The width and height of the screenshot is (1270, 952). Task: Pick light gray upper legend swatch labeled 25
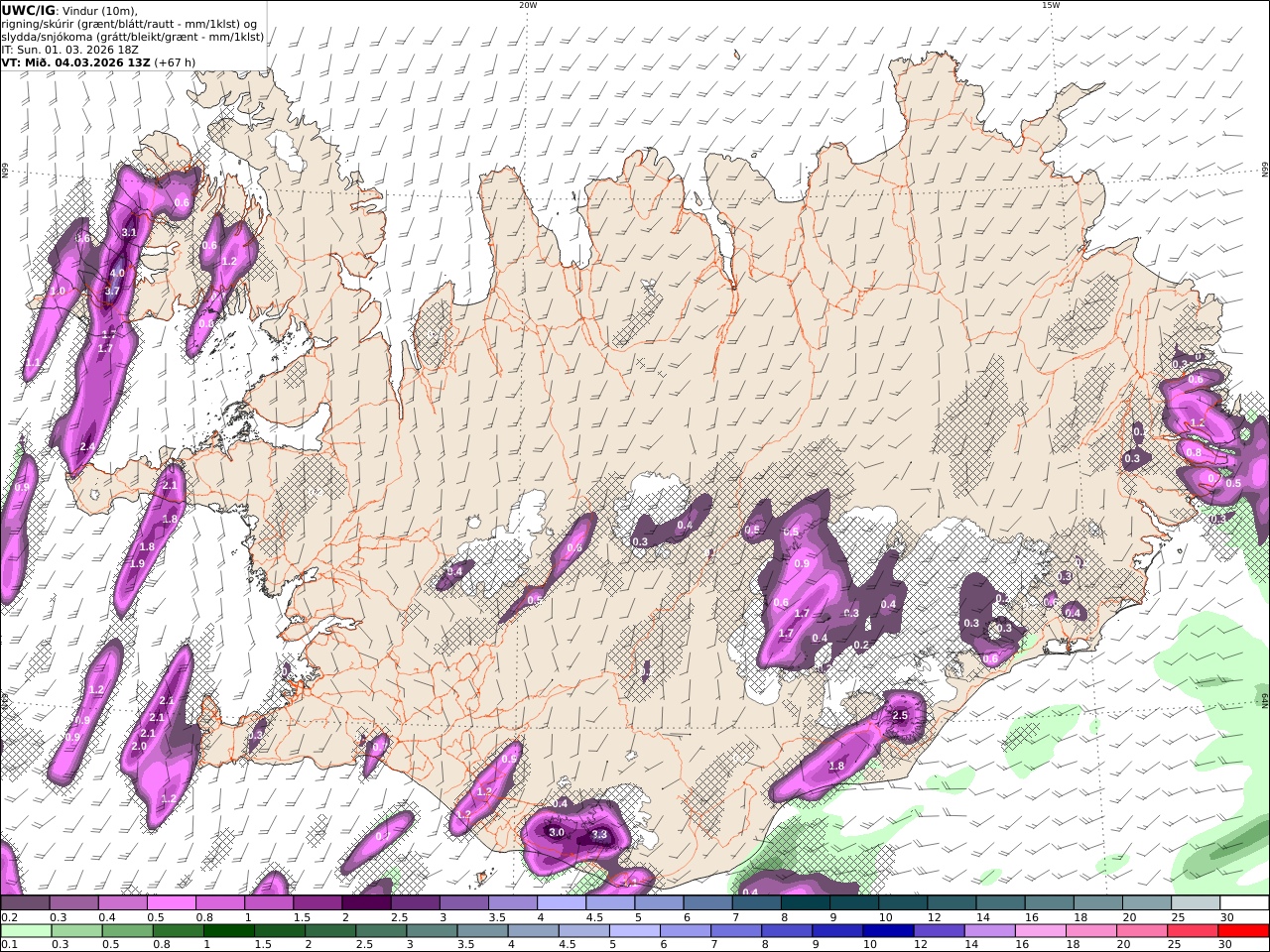tap(1195, 903)
